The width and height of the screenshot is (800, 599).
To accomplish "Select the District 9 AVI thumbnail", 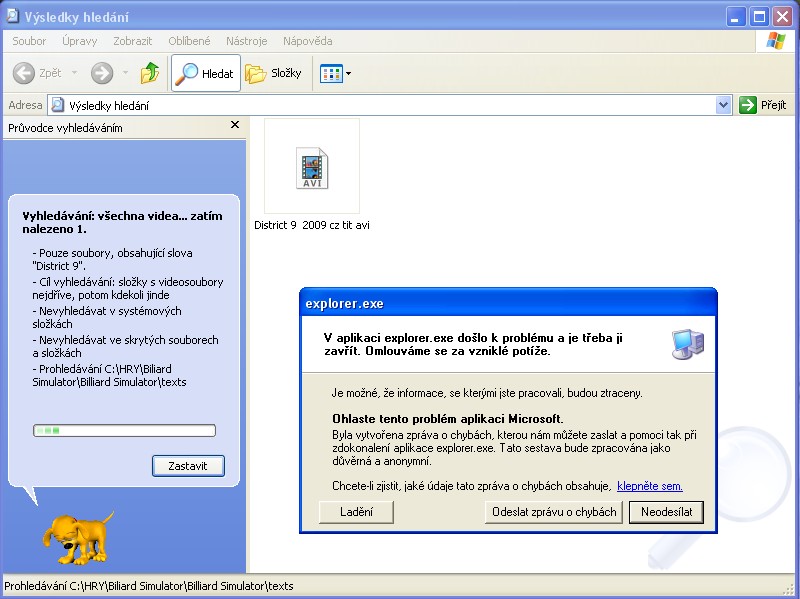I will coord(312,167).
